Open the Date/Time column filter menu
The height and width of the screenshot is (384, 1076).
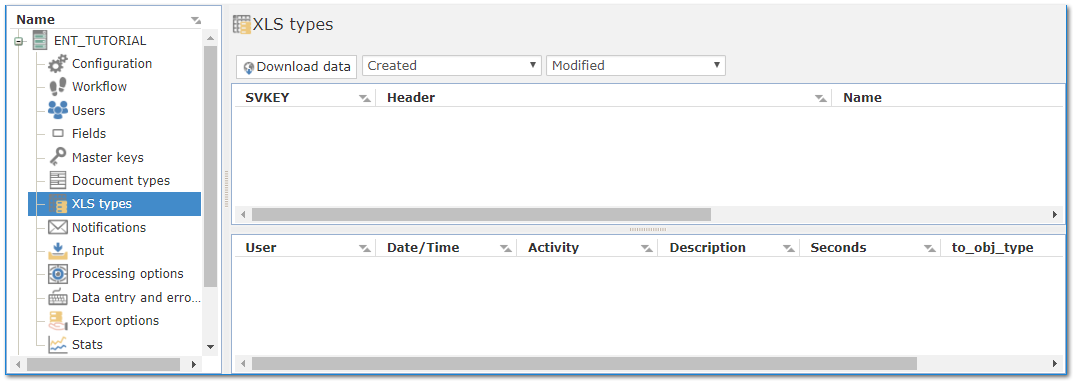506,249
